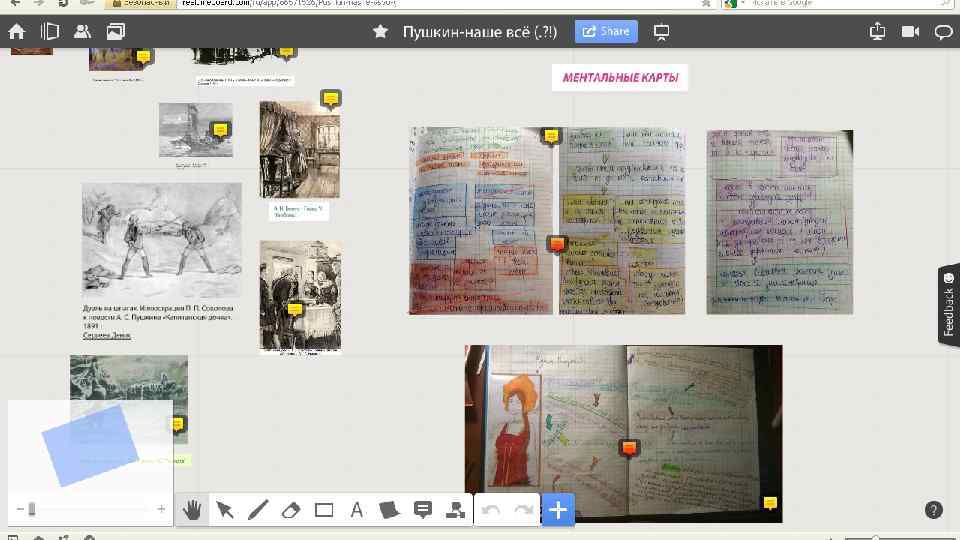Open yellow comment at notebook photo corner
960x540 pixels.
pyautogui.click(x=770, y=503)
